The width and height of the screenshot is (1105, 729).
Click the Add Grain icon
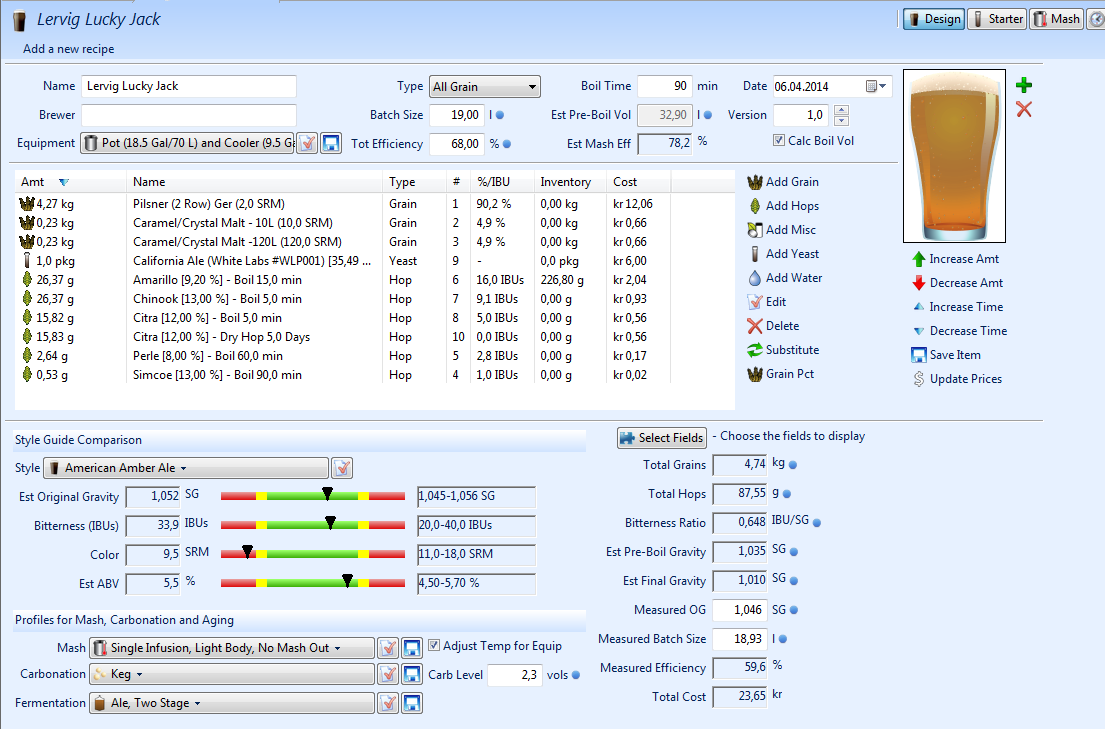[755, 182]
